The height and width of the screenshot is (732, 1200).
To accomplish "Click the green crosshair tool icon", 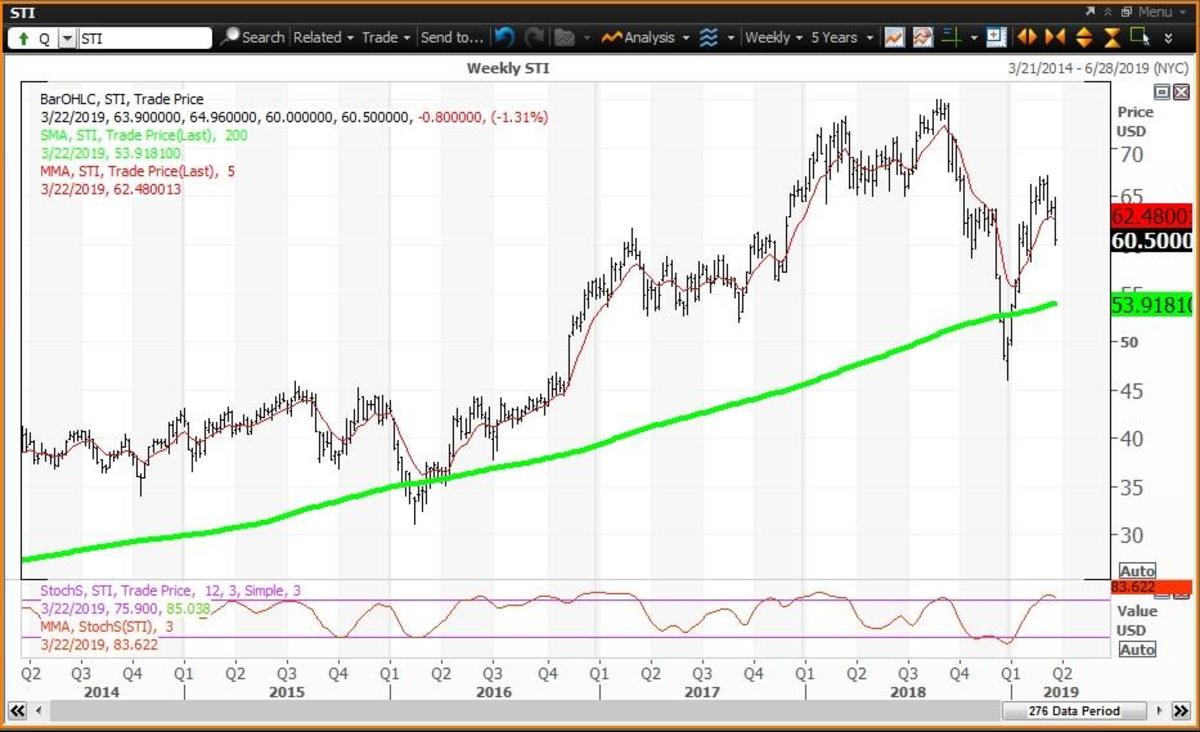I will pos(951,38).
